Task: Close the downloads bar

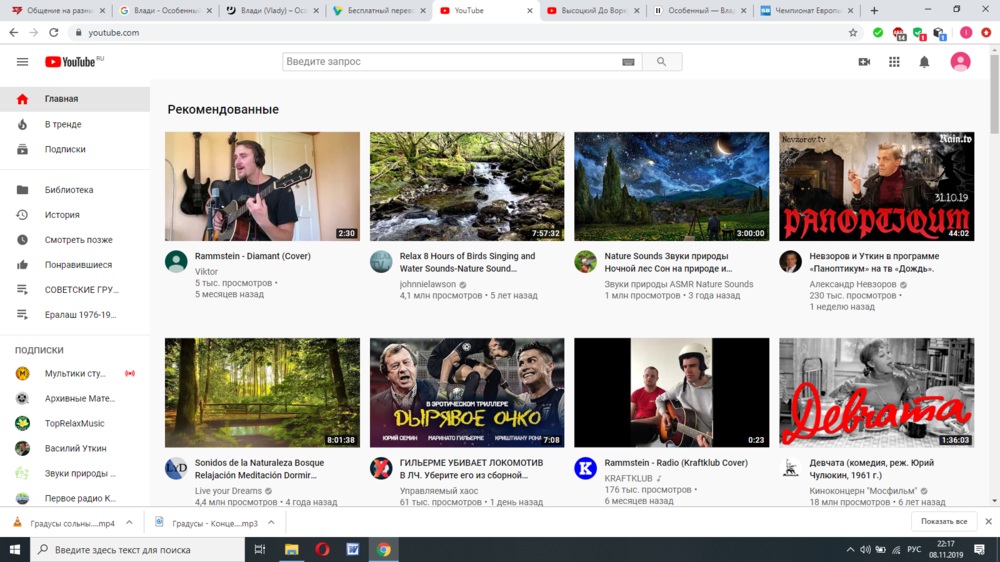Action: tap(989, 522)
